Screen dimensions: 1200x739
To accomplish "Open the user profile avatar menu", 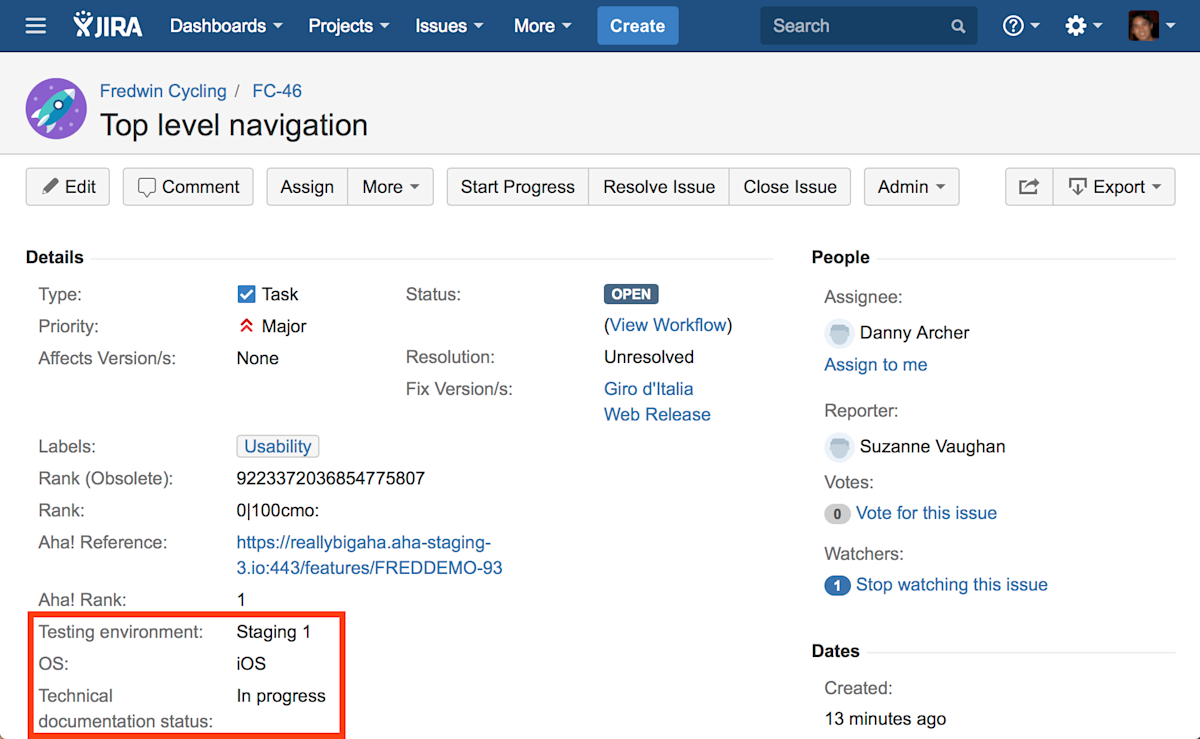I will pyautogui.click(x=1151, y=26).
